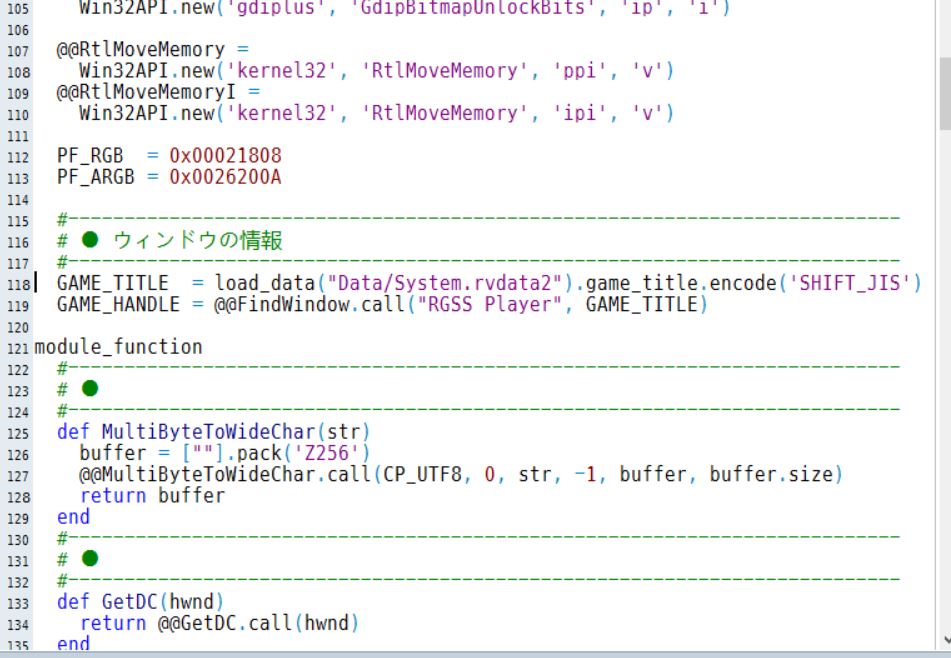Viewport: 951px width, 658px height.
Task: Click line number 125 in the gutter
Action: coord(18,433)
